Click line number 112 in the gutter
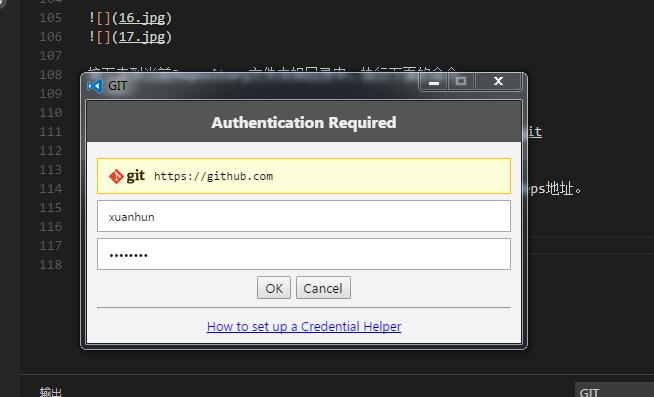This screenshot has height=397, width=654. tap(51, 151)
